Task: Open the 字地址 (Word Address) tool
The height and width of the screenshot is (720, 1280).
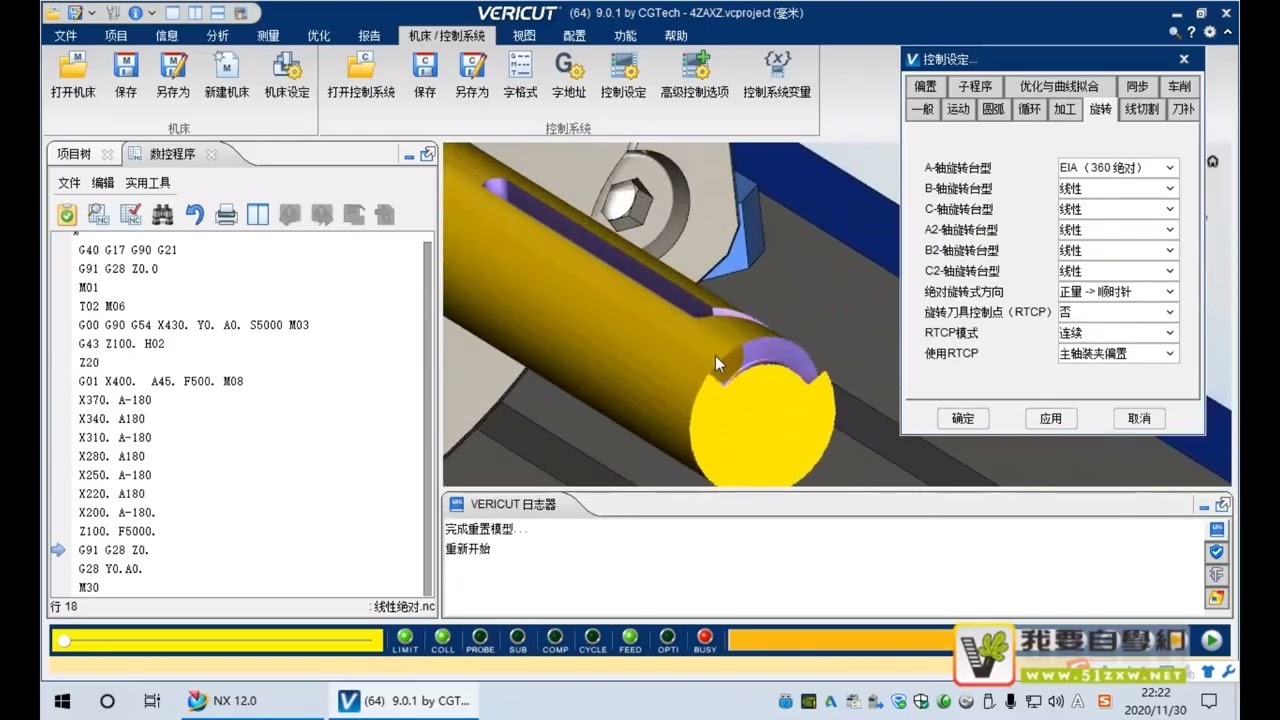Action: coord(569,75)
